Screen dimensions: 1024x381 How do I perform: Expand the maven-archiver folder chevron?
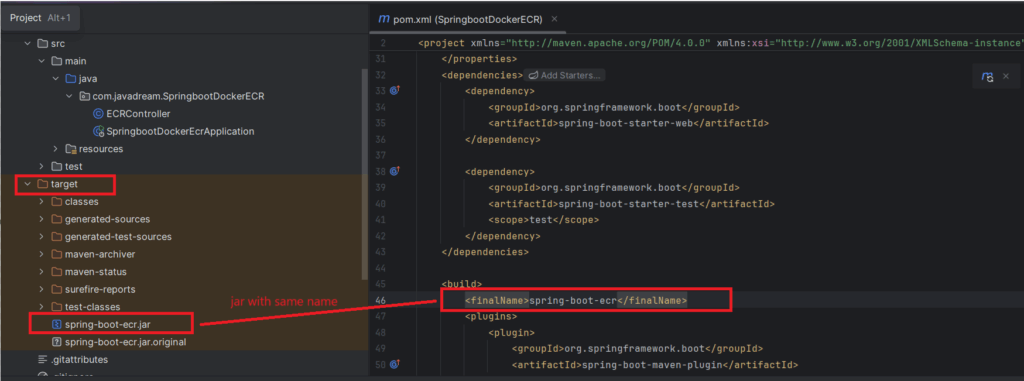tap(42, 254)
